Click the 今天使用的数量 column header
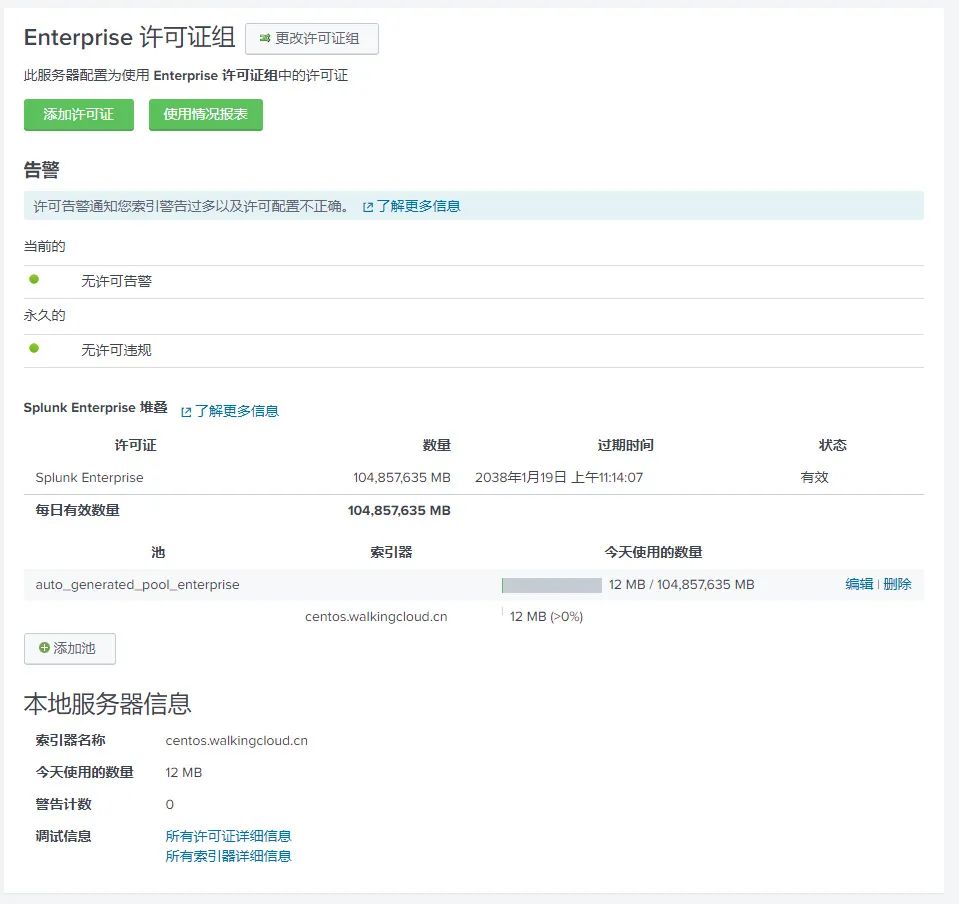 [653, 552]
